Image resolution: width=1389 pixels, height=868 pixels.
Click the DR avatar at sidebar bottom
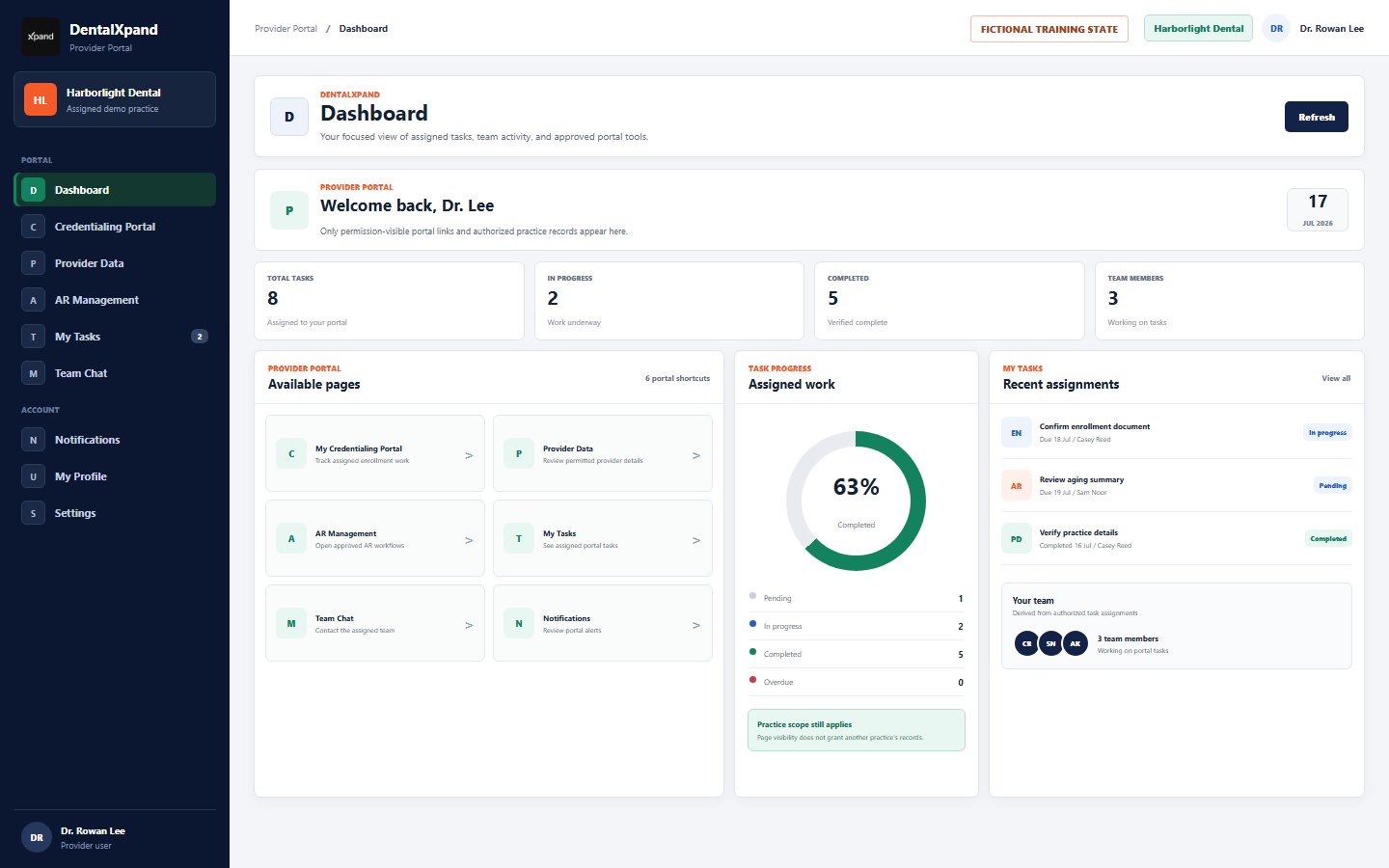(37, 837)
